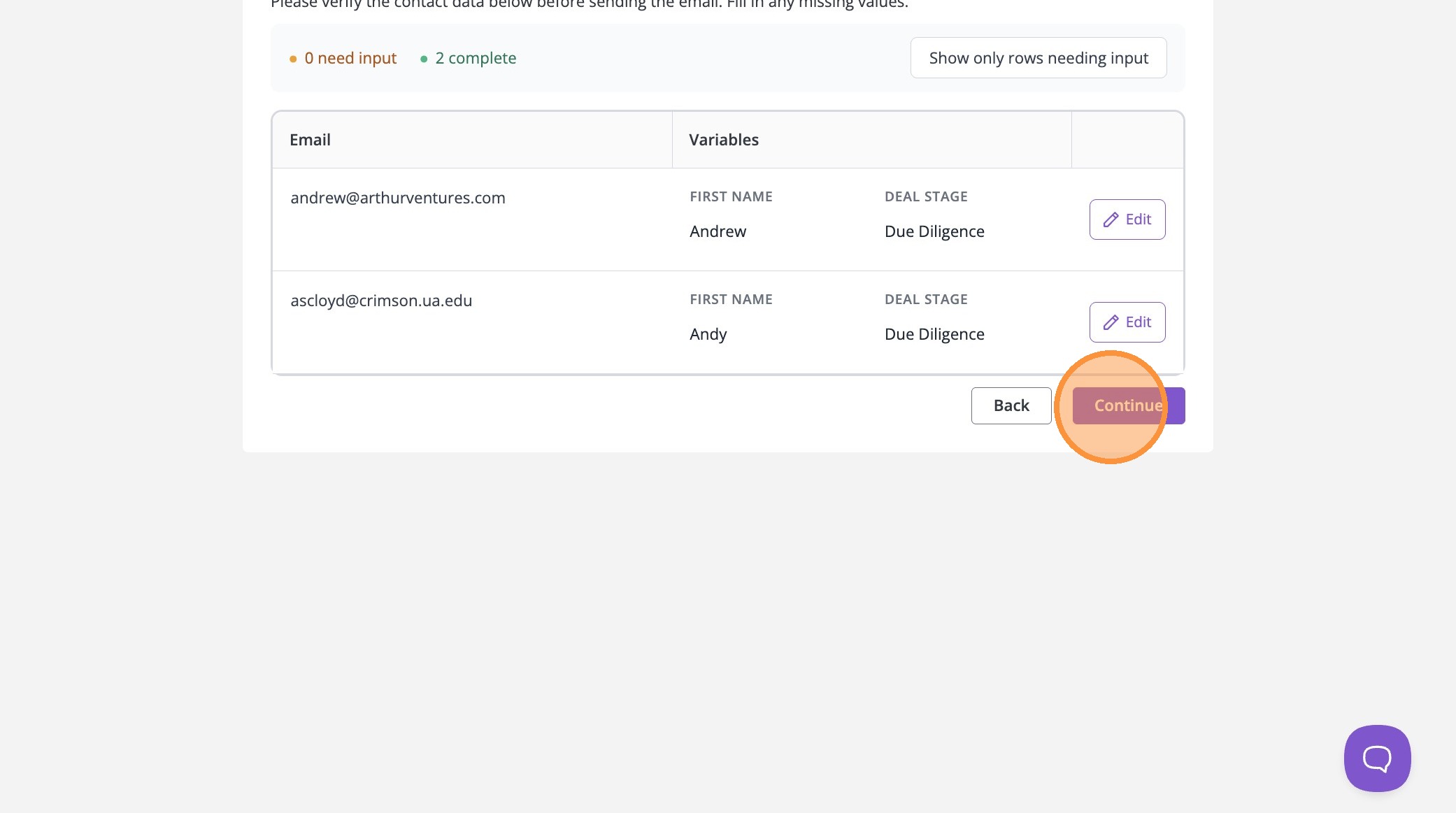This screenshot has height=813, width=1456.
Task: Click the Email column header
Action: pyautogui.click(x=310, y=140)
